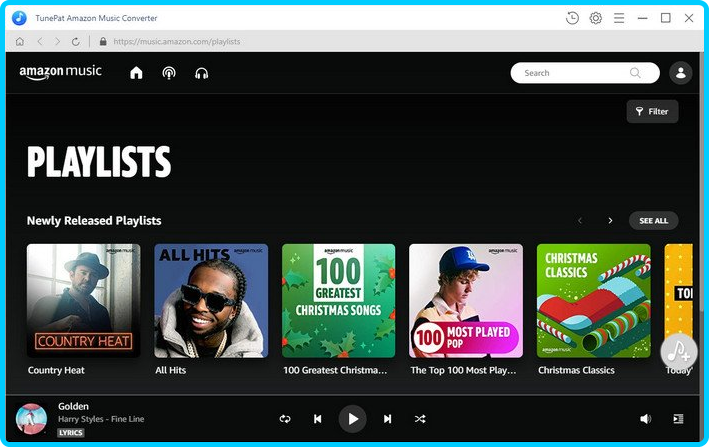Image resolution: width=709 pixels, height=447 pixels.
Task: Open the All Hits playlist cover
Action: (211, 301)
